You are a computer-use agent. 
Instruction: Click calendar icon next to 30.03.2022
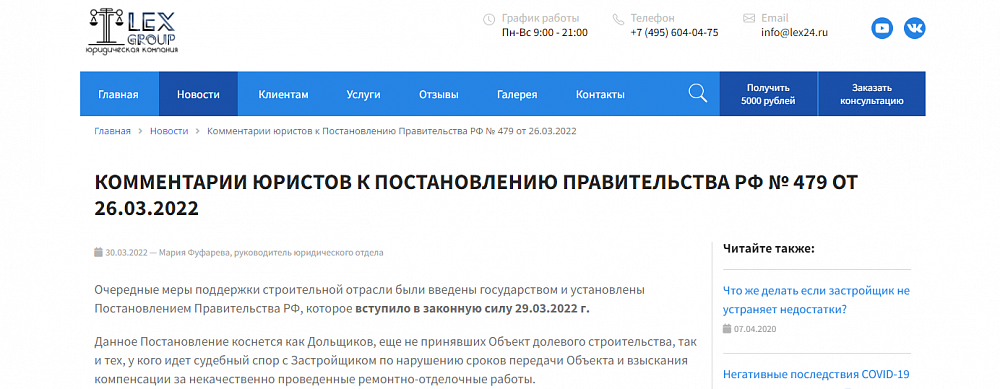[x=98, y=252]
